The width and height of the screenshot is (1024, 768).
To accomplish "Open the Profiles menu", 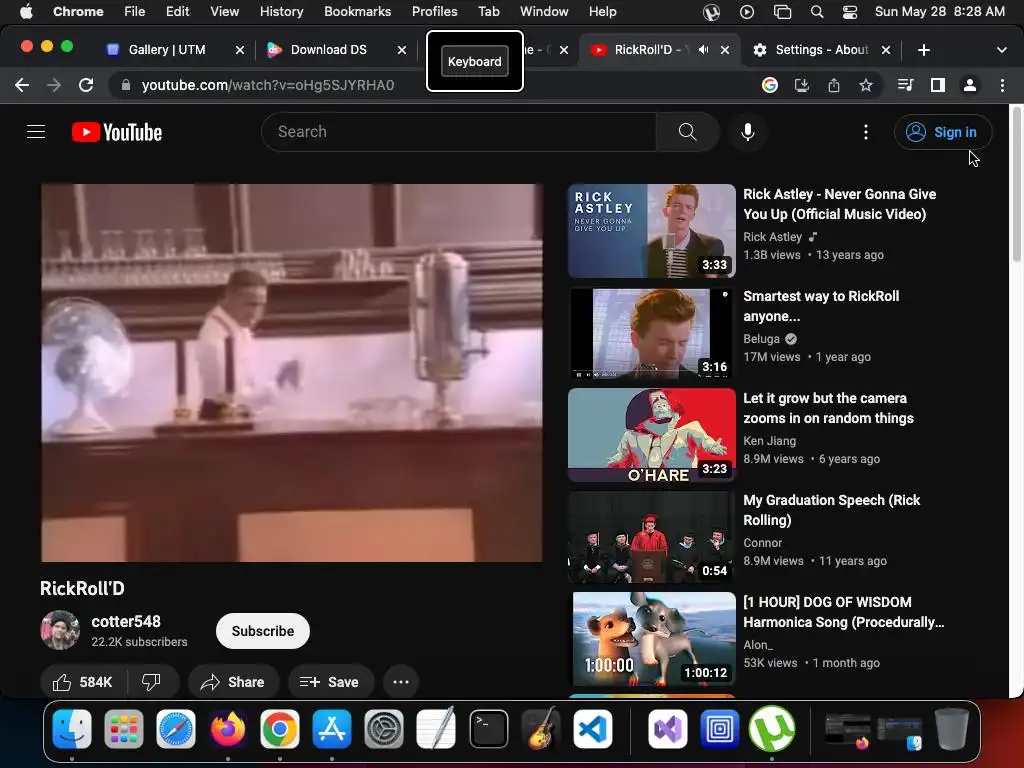I will click(x=434, y=12).
